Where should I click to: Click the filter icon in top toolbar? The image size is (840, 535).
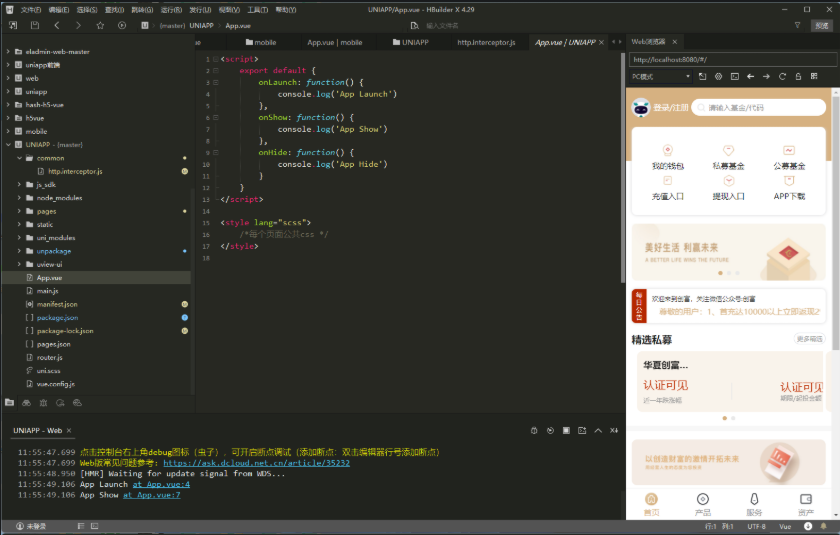[x=797, y=25]
